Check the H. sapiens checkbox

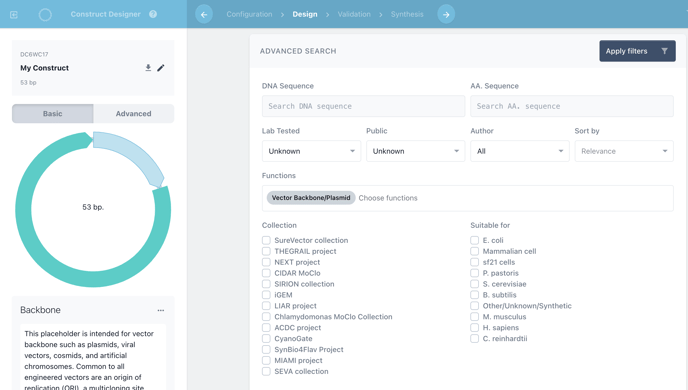(474, 328)
